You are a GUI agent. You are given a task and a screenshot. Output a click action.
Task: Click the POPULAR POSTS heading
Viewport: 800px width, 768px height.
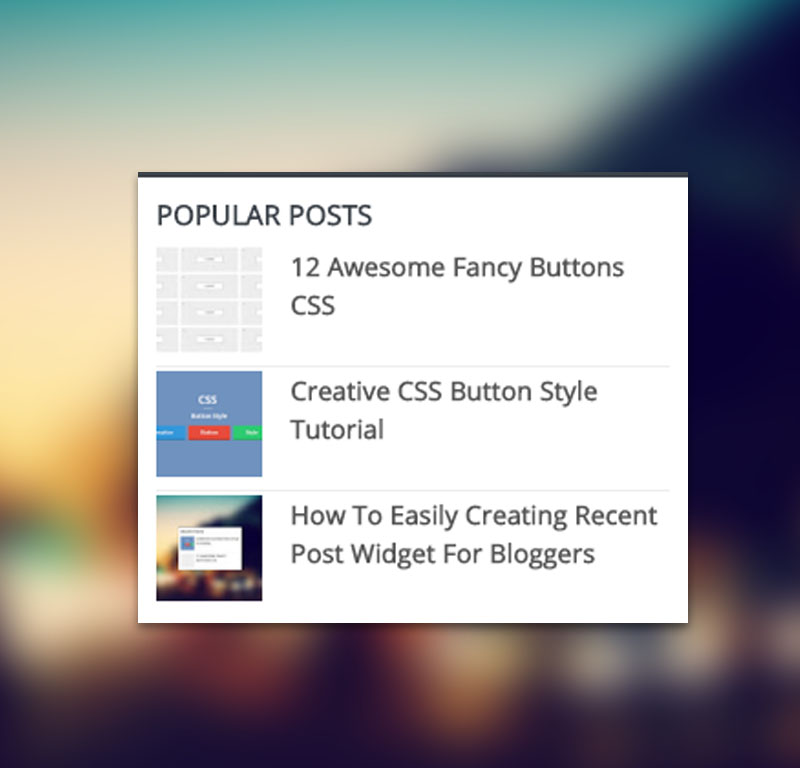pyautogui.click(x=264, y=215)
